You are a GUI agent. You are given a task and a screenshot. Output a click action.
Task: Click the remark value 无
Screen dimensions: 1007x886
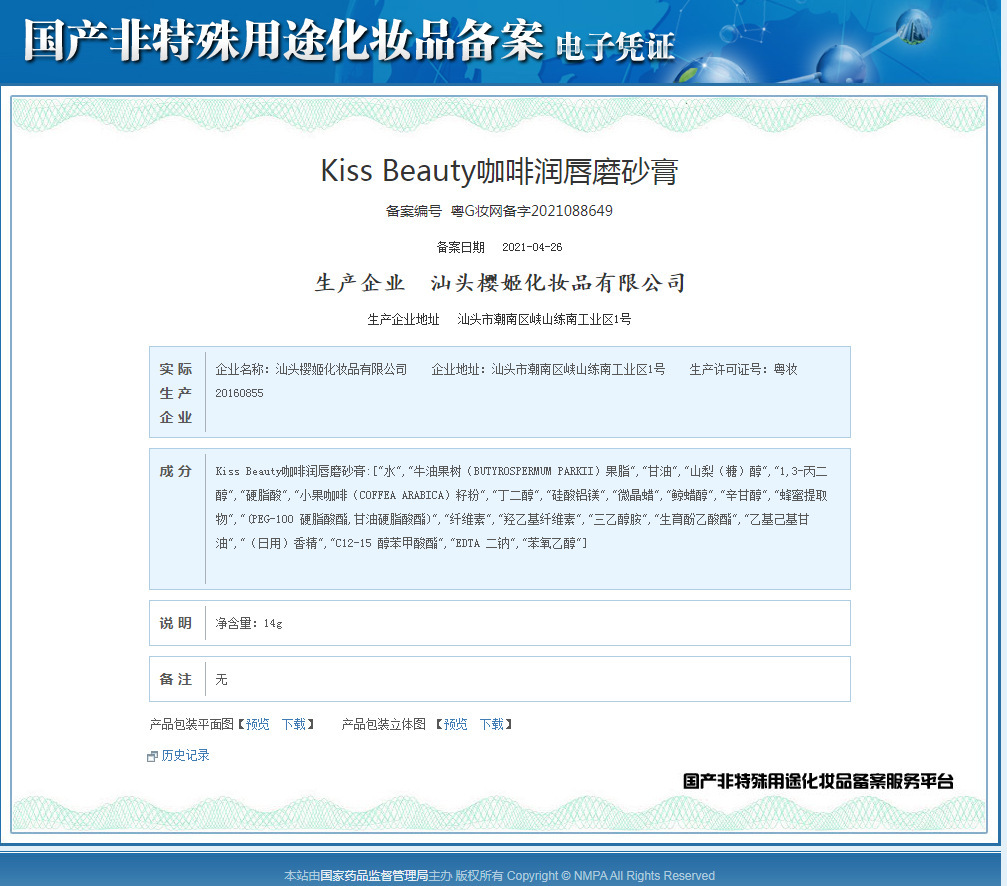222,679
